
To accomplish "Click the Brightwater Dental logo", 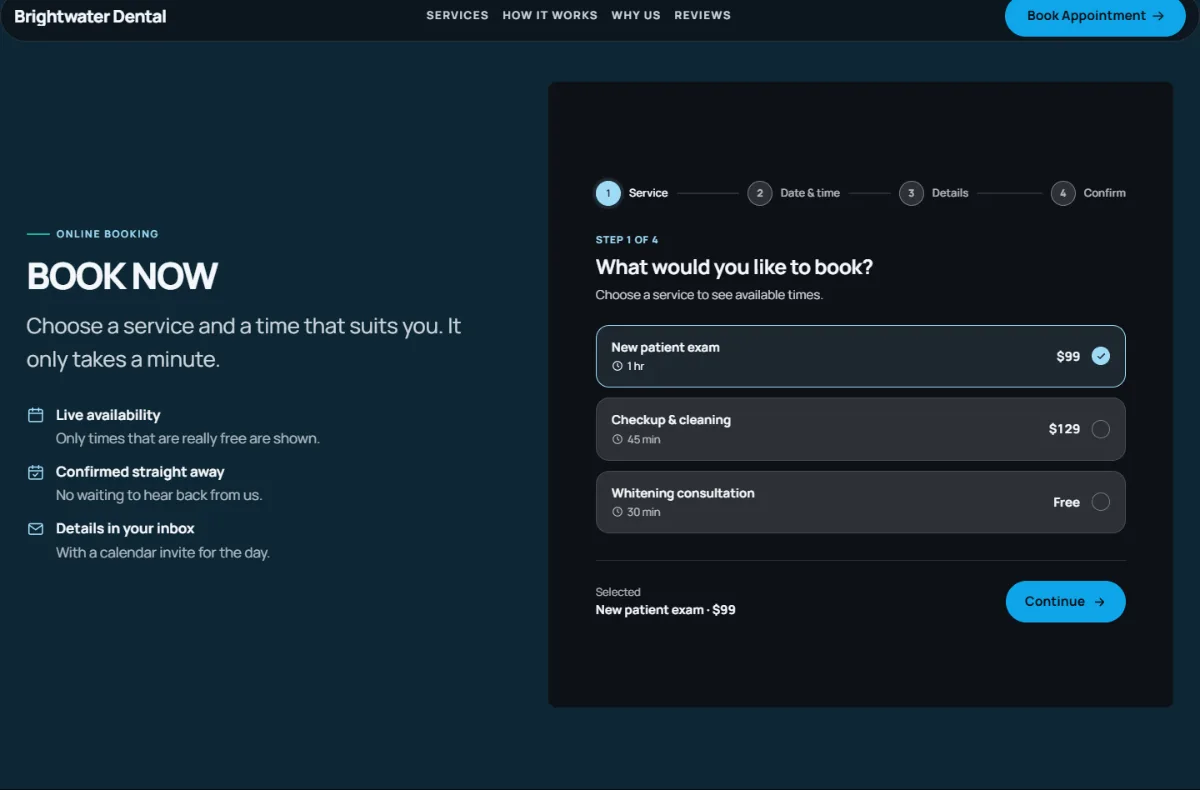I will coord(90,16).
